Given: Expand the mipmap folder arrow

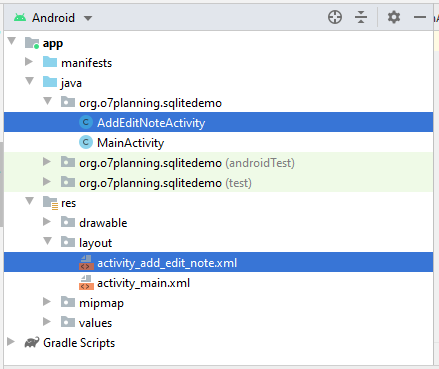Looking at the screenshot, I should (x=47, y=302).
